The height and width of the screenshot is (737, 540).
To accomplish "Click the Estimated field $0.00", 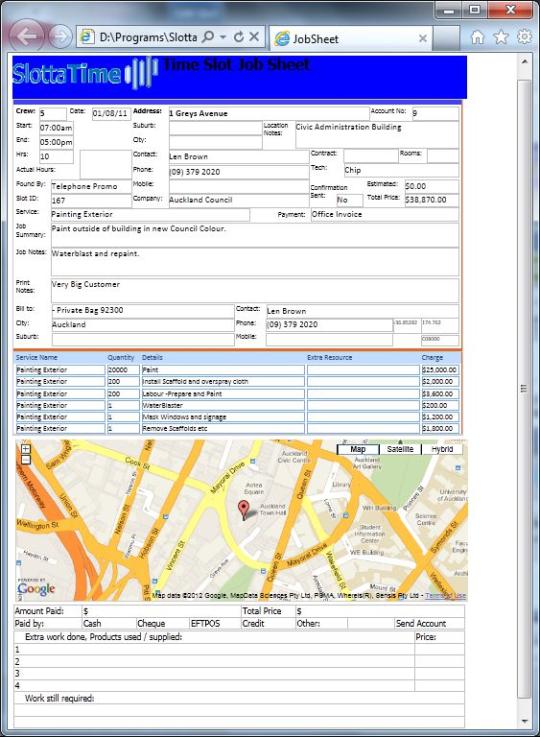I will pos(431,186).
